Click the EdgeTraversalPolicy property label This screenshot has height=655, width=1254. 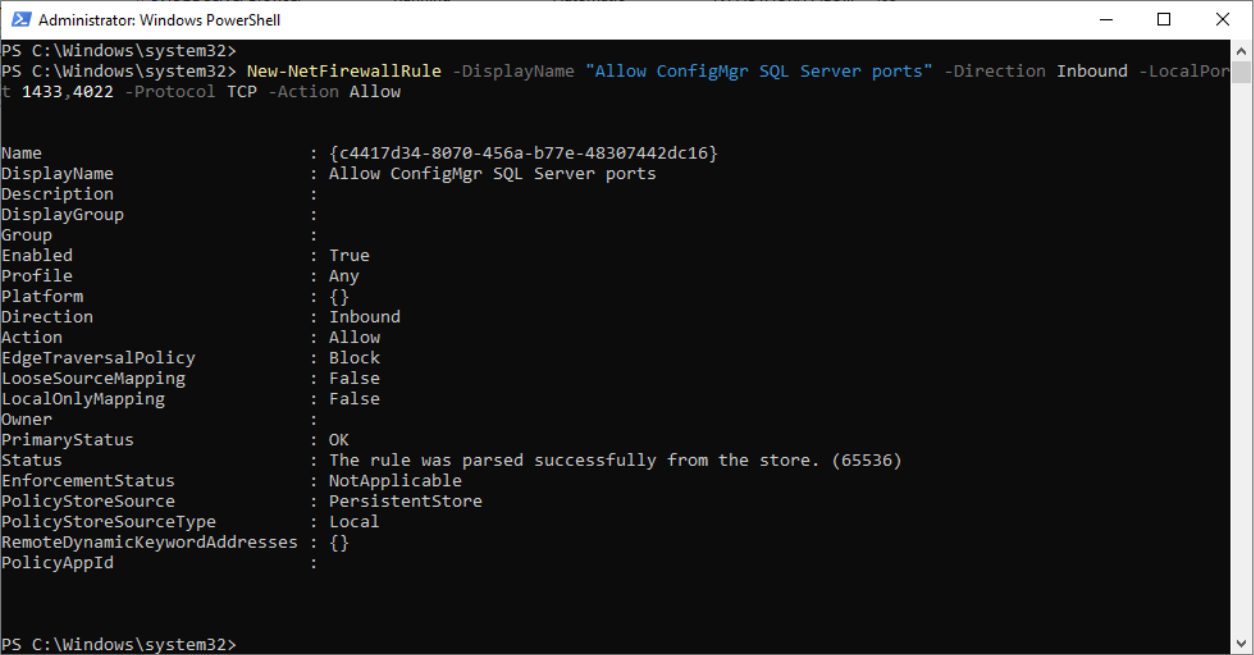click(x=98, y=358)
